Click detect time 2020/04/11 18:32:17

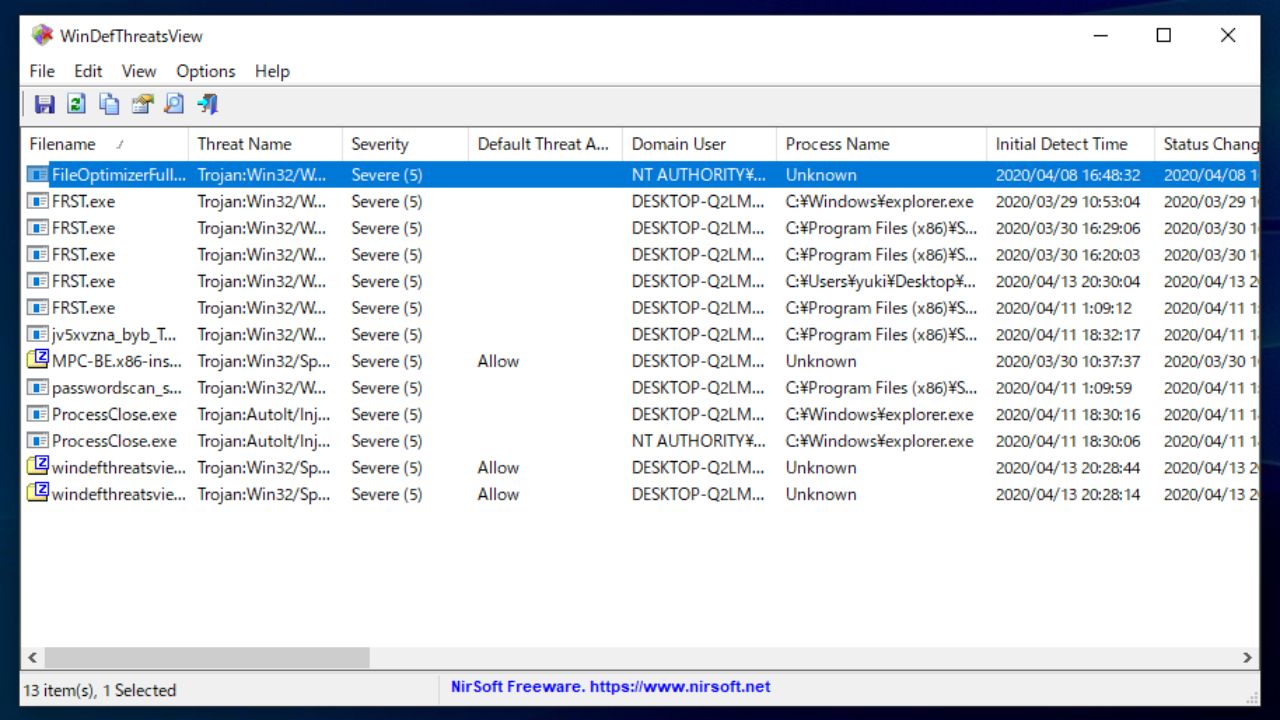[x=1068, y=335]
